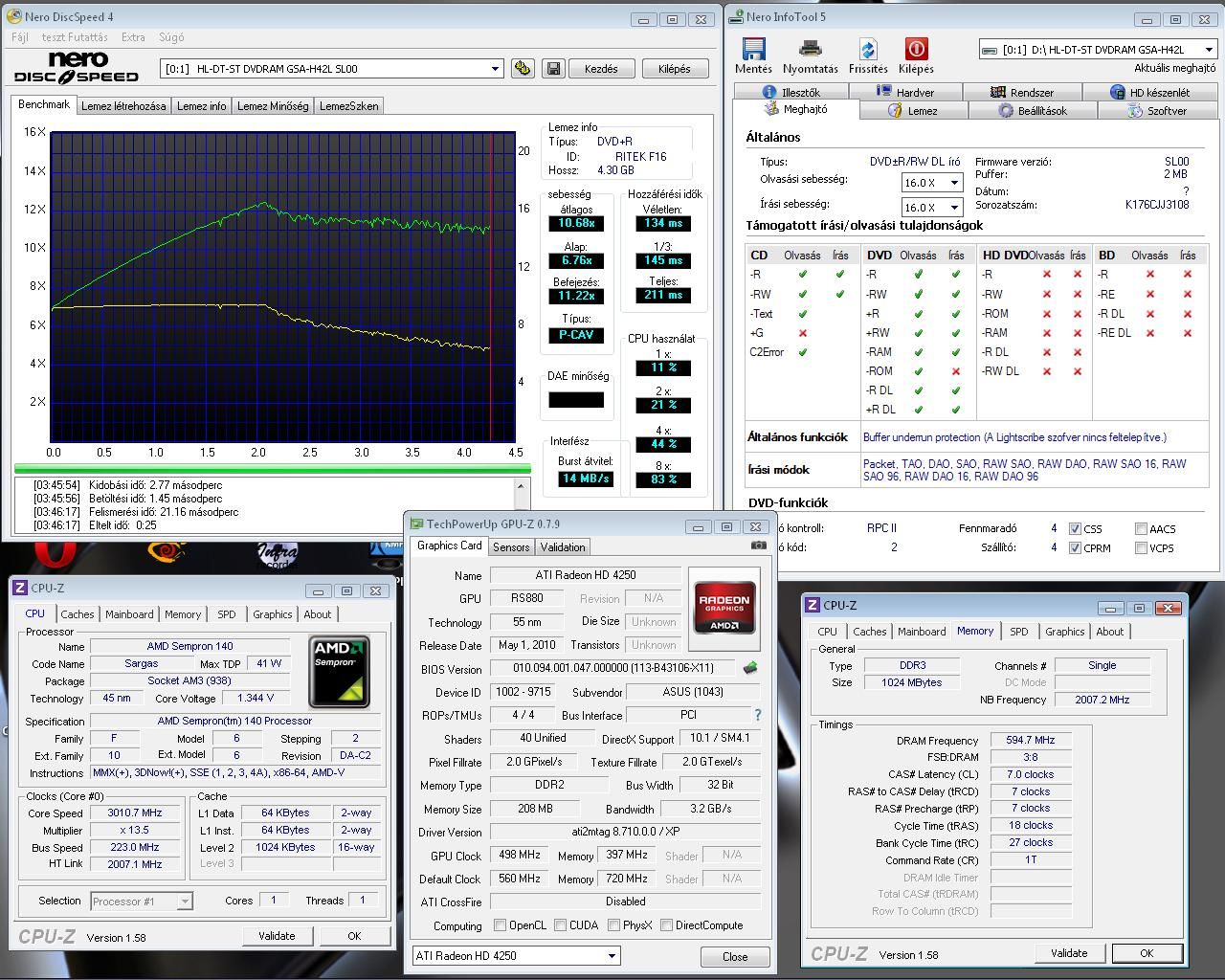This screenshot has height=980, width=1225.
Task: Click the Nero InfoTool title bar icon
Action: (735, 16)
